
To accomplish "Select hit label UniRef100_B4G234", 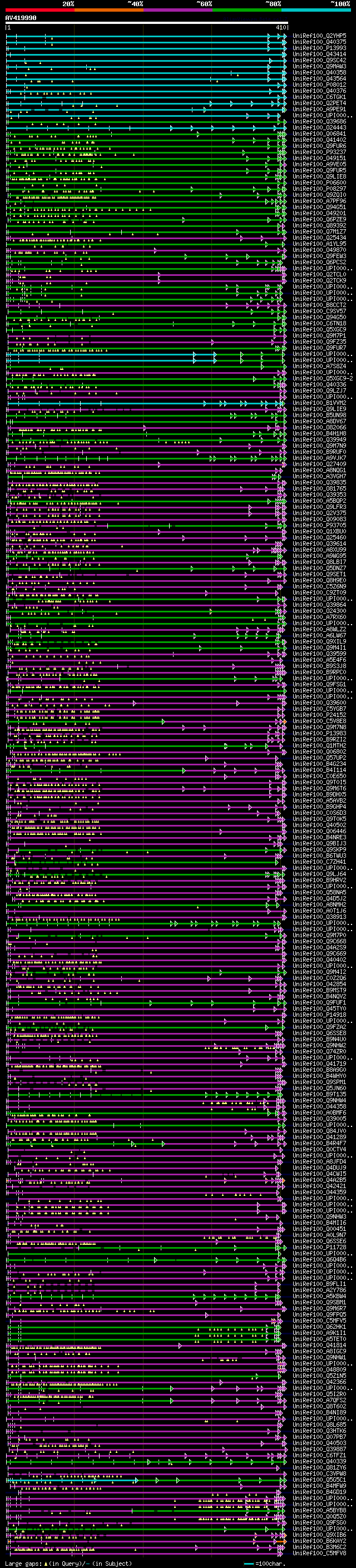I will click(x=319, y=764).
